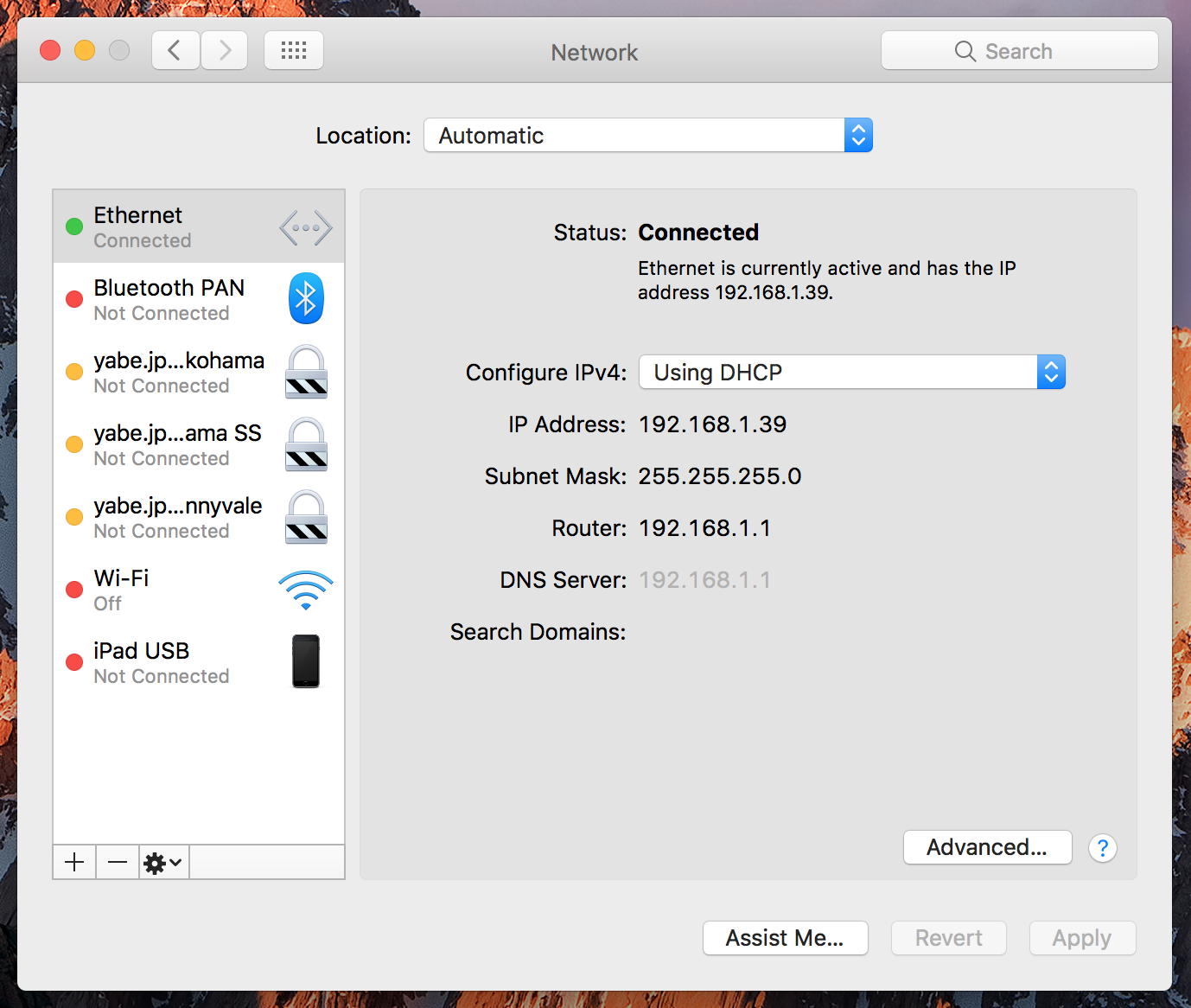This screenshot has height=1008, width=1191.
Task: Click the Assist Me button
Action: click(785, 938)
